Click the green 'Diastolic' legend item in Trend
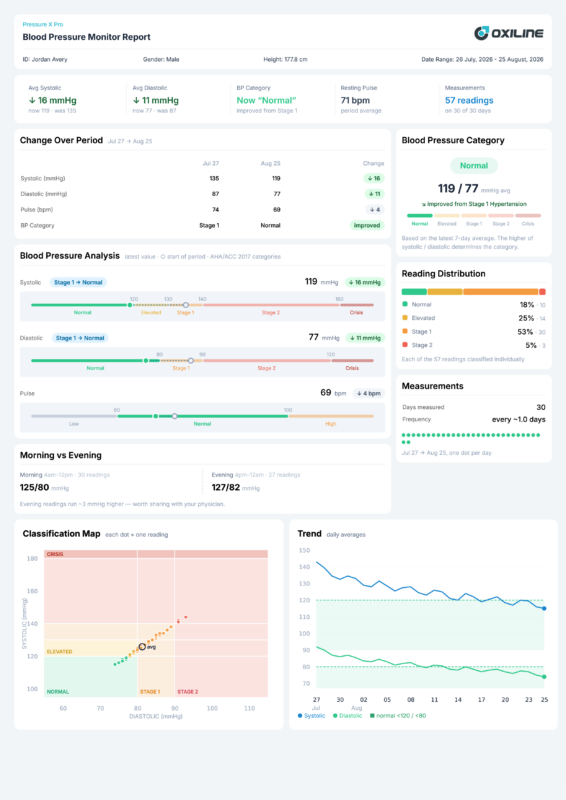The height and width of the screenshot is (800, 566). [348, 716]
